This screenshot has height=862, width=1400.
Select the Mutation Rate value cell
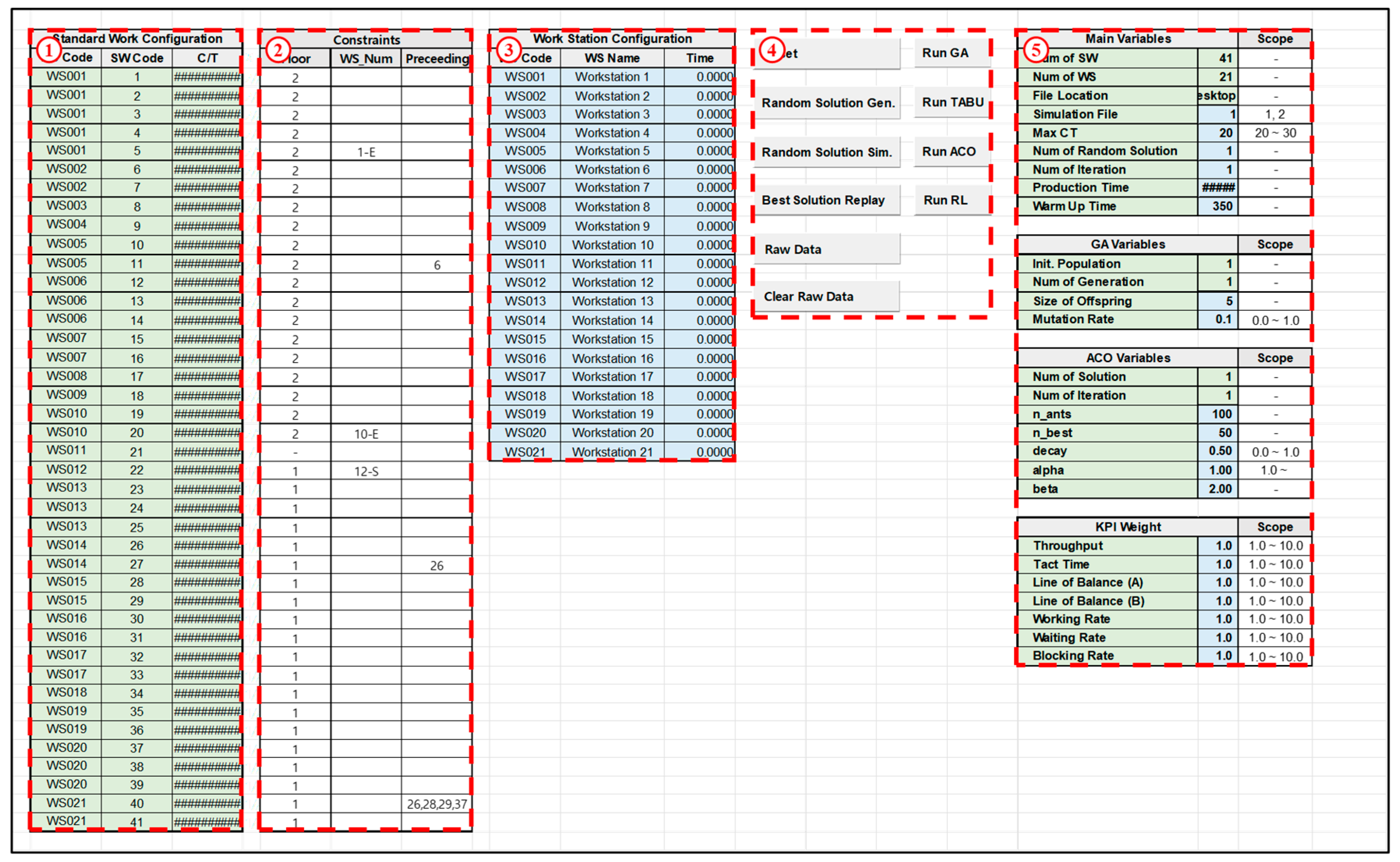coord(1218,319)
